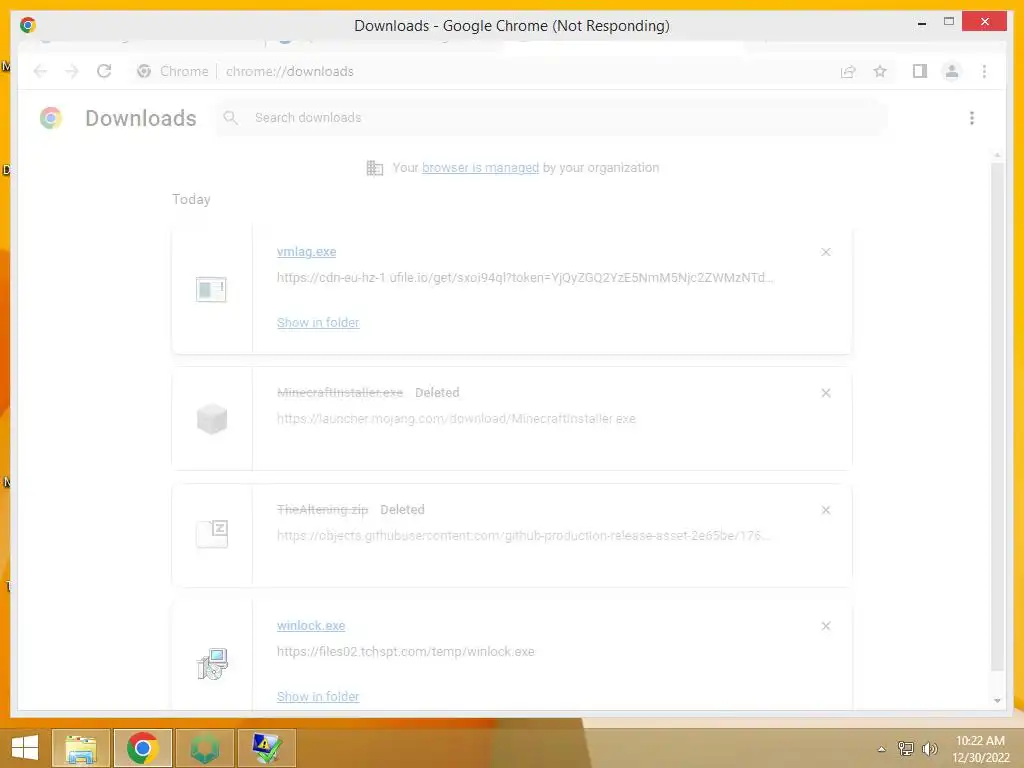The image size is (1024, 768).
Task: Click the share page icon in address bar
Action: click(x=848, y=71)
